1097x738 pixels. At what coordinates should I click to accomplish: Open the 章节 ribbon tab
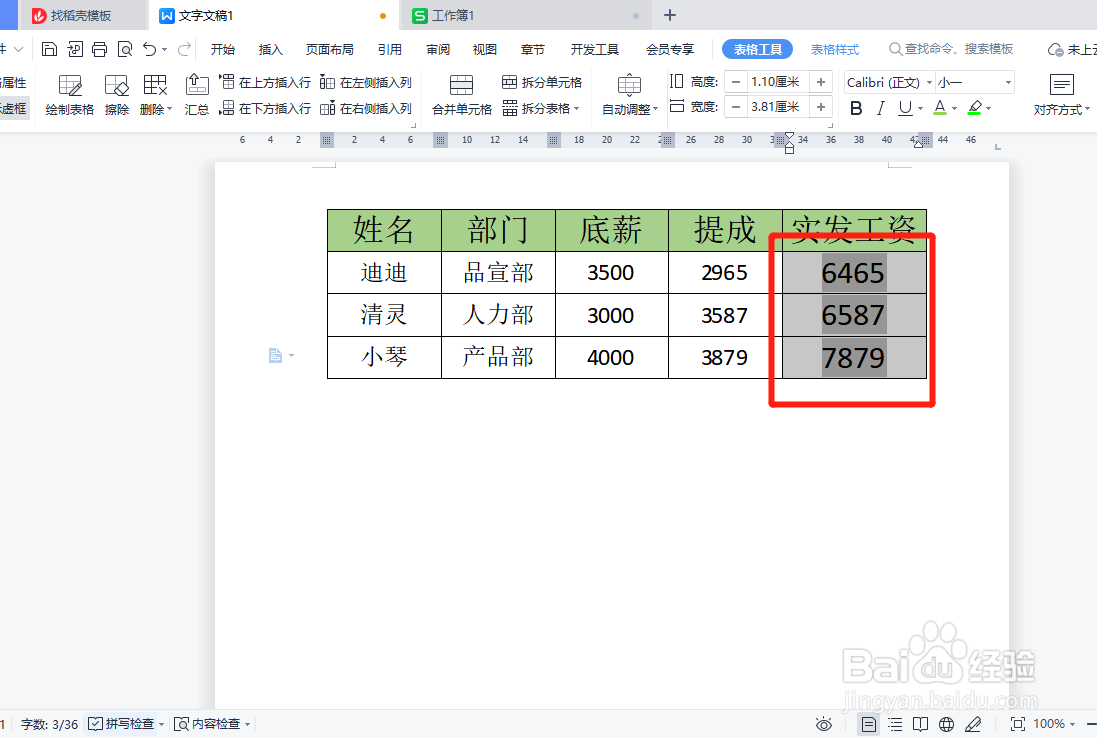[x=532, y=50]
